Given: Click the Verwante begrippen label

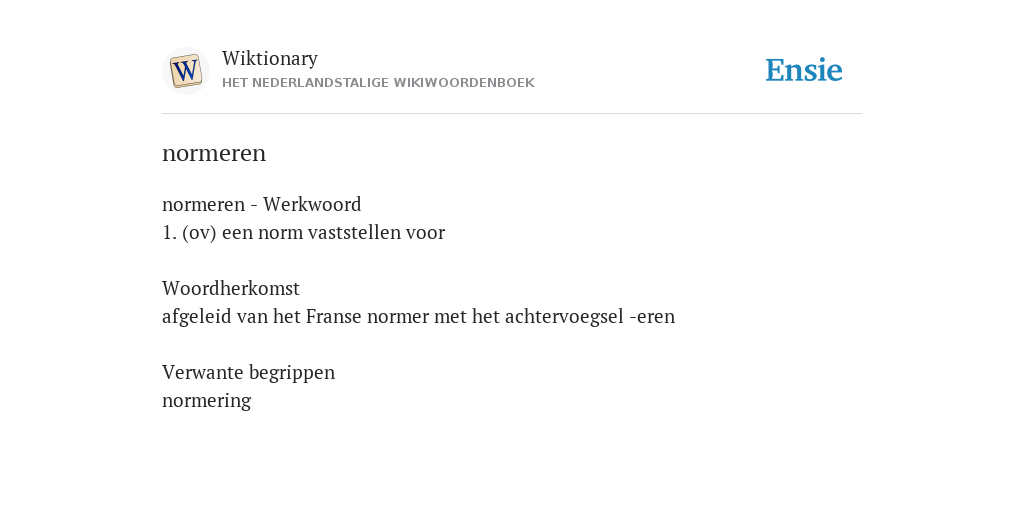Looking at the screenshot, I should click(248, 372).
